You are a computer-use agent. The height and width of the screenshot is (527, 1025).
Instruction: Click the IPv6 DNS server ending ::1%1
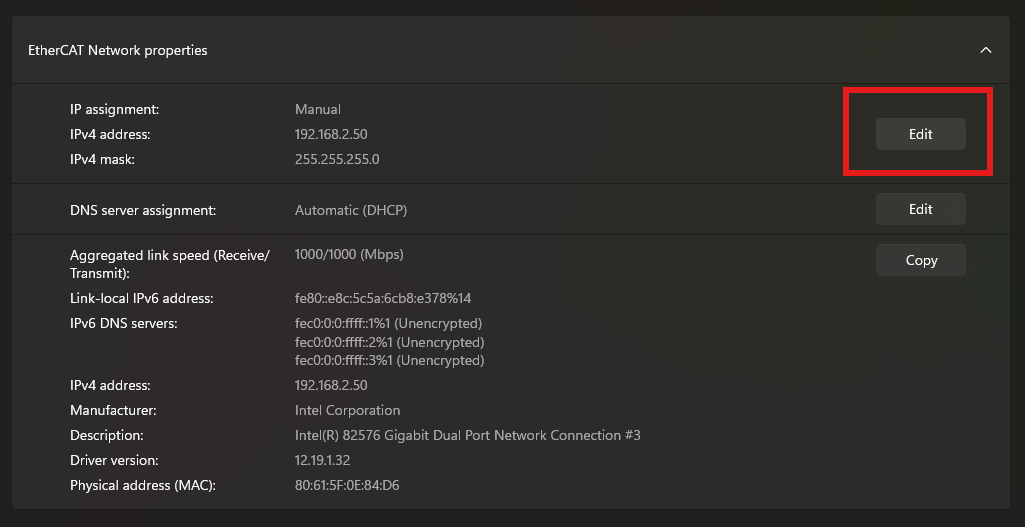(x=389, y=324)
